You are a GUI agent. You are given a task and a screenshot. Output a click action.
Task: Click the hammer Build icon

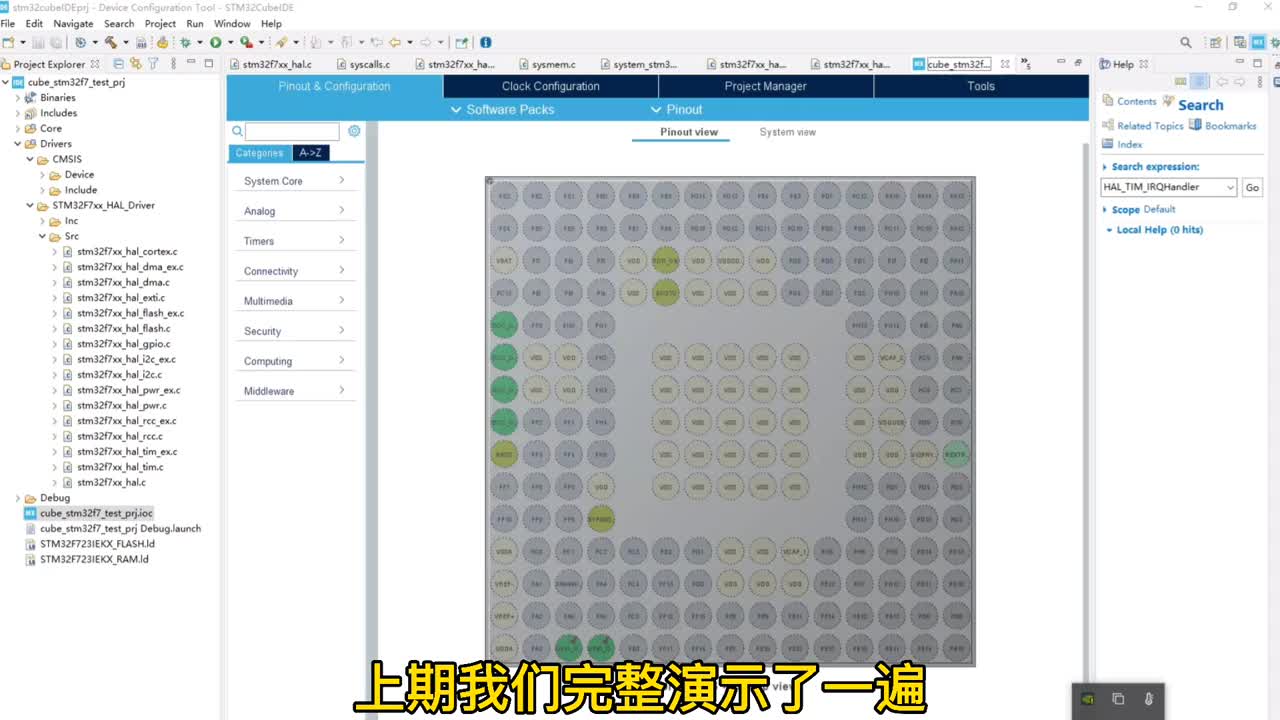click(x=110, y=42)
